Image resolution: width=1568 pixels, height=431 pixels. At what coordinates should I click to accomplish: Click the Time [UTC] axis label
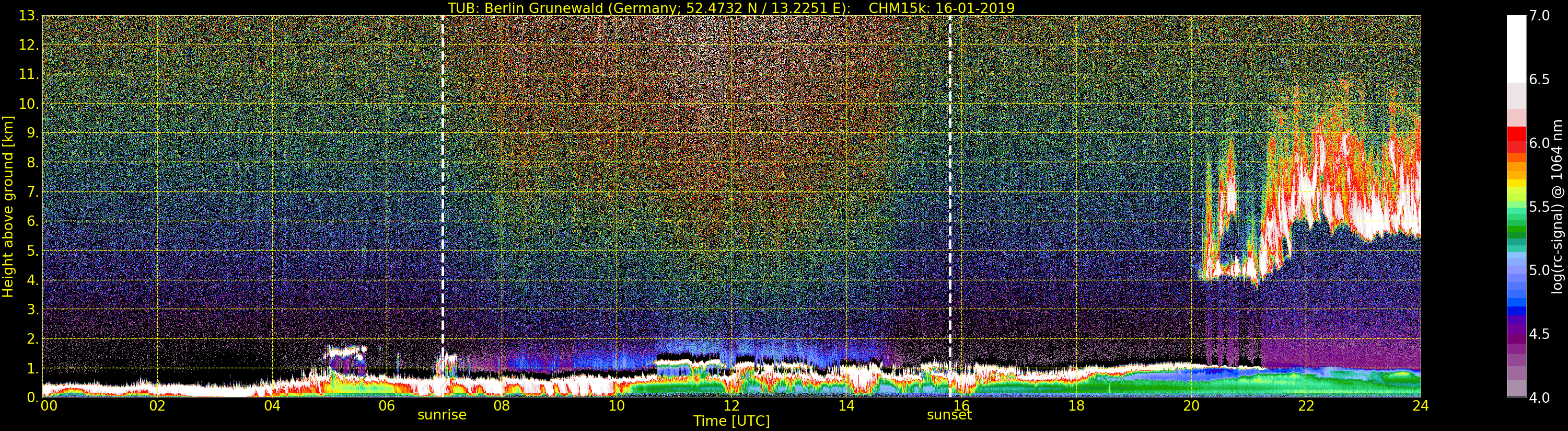tap(731, 421)
